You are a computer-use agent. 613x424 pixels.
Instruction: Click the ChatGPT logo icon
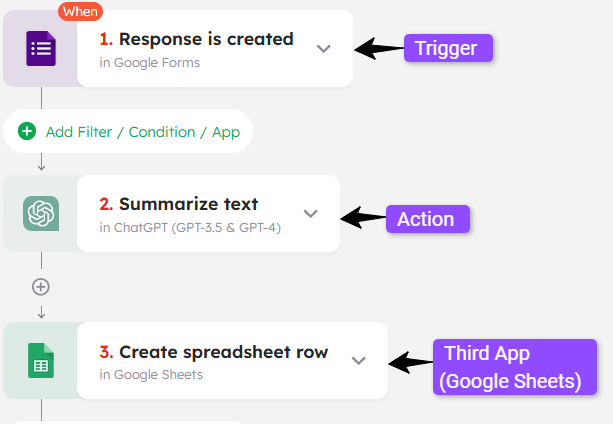pyautogui.click(x=41, y=213)
